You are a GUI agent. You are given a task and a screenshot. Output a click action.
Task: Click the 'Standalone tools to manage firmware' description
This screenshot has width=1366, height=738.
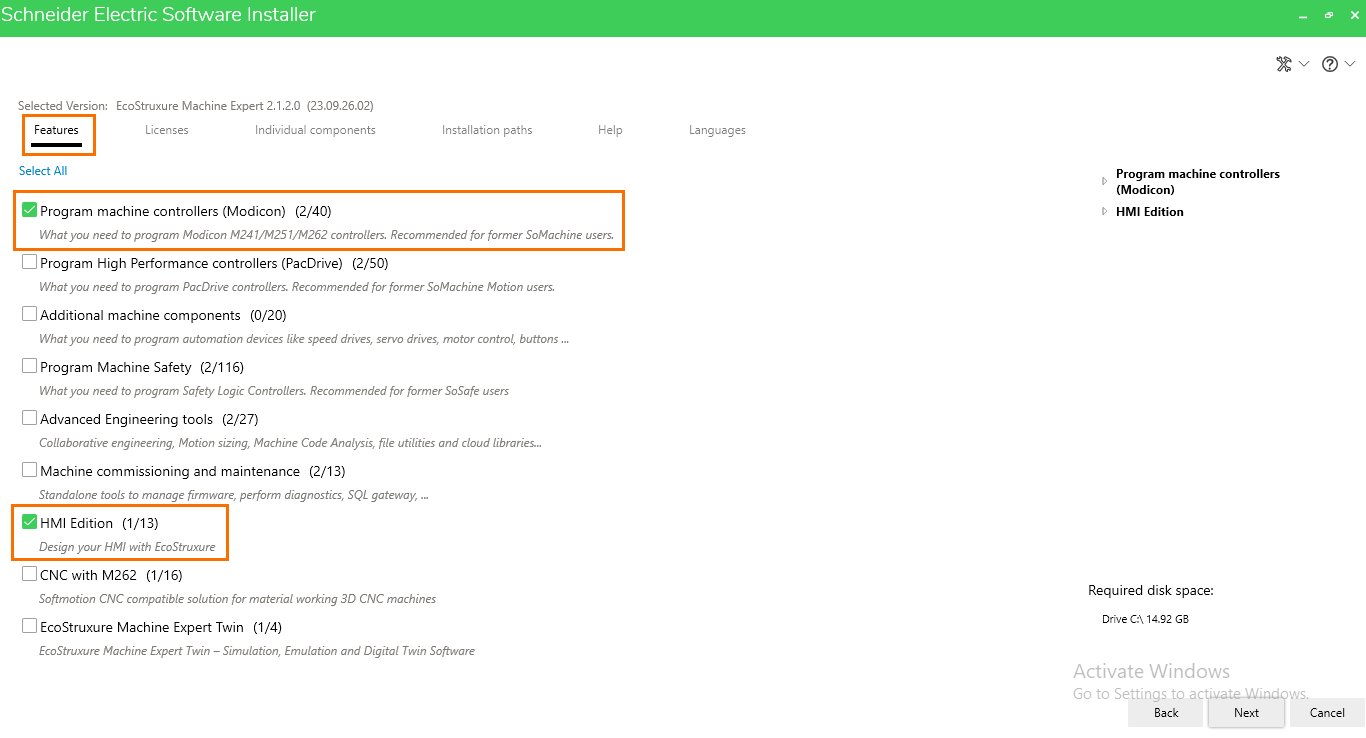234,495
